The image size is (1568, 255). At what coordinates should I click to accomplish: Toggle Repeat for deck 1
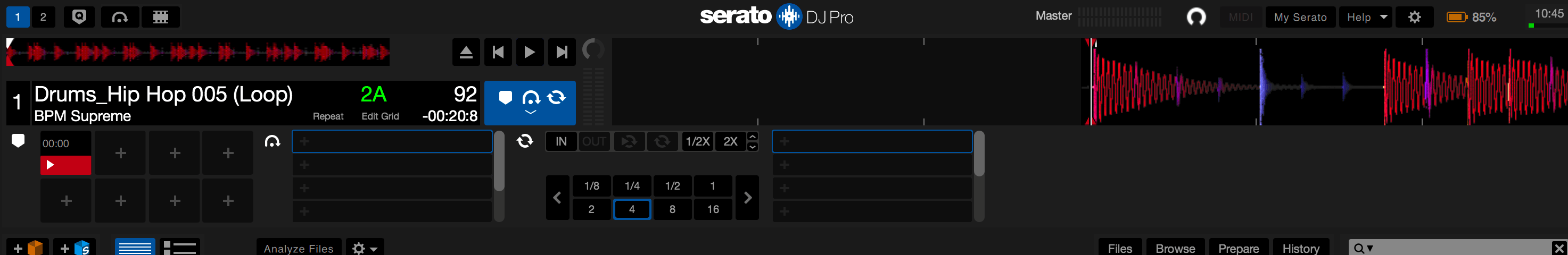(328, 116)
